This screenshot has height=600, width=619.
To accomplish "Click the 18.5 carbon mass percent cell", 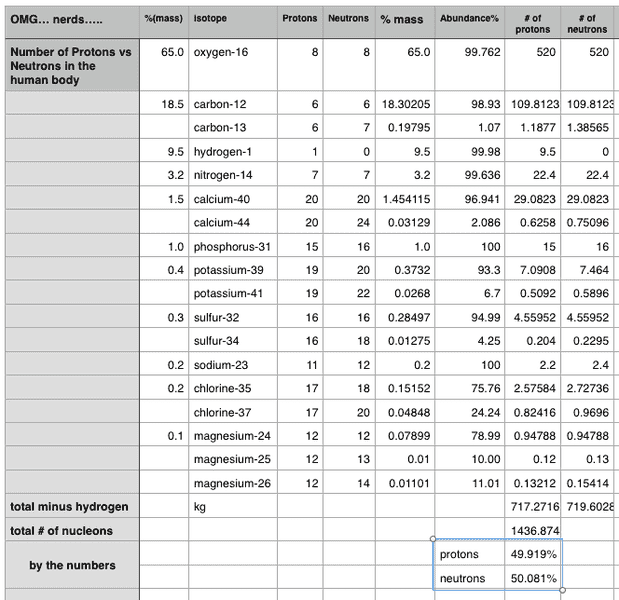I will click(164, 103).
